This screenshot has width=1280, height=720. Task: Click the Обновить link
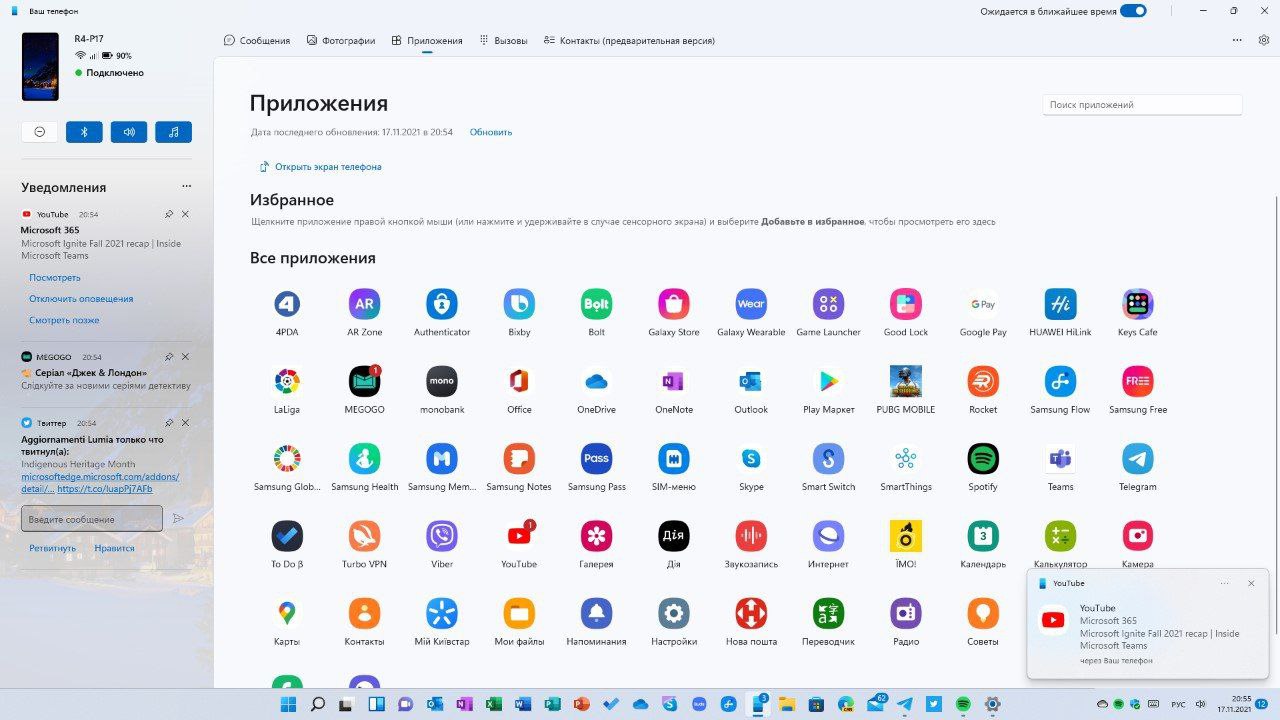click(x=491, y=132)
